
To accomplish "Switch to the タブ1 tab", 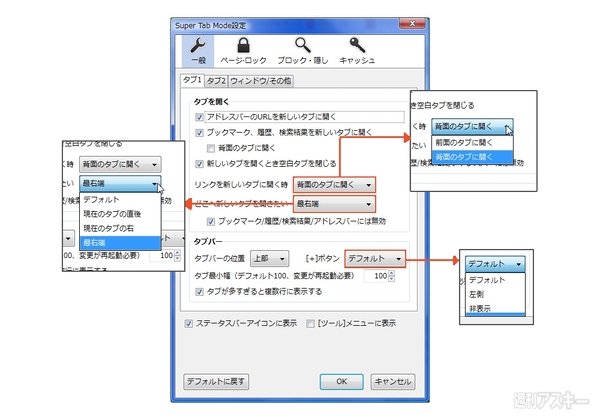I will (192, 80).
